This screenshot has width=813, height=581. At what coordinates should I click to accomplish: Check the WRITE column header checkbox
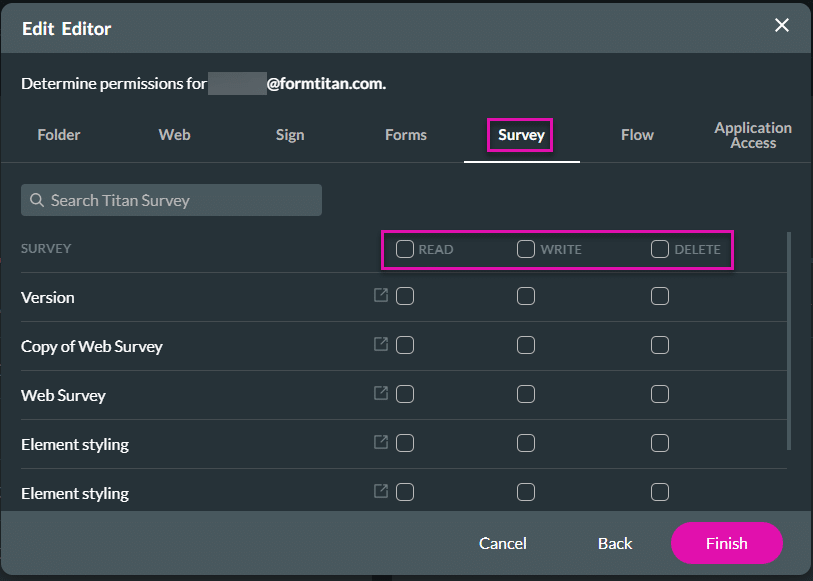coord(526,248)
